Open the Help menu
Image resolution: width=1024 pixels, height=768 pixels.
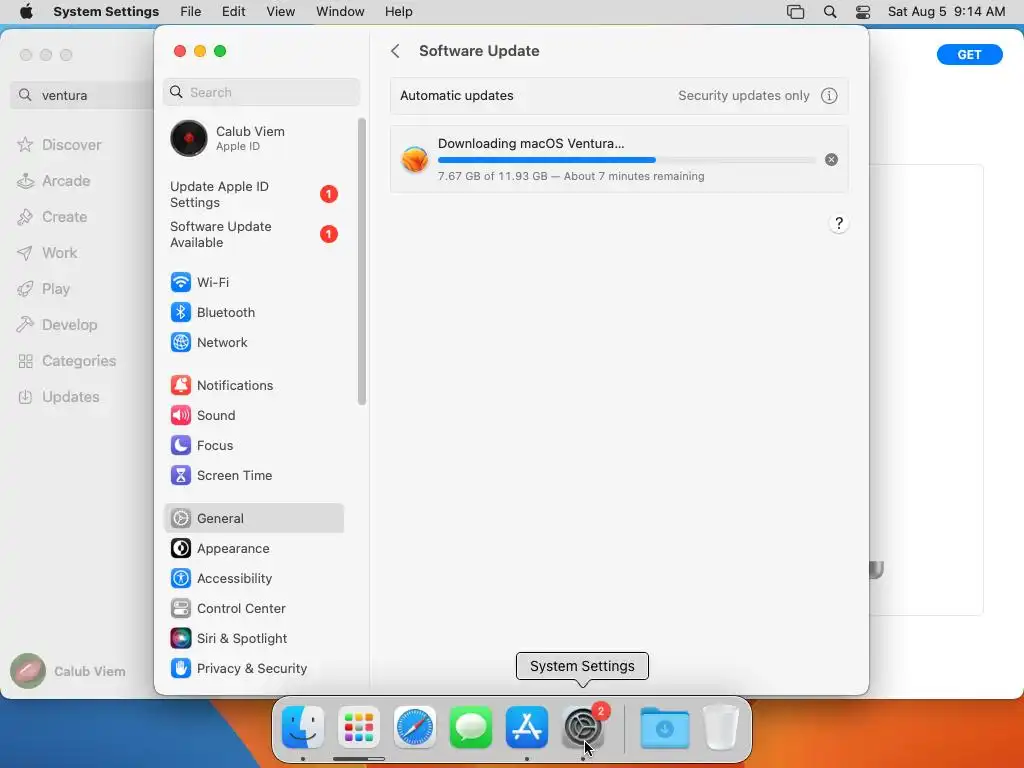tap(398, 12)
